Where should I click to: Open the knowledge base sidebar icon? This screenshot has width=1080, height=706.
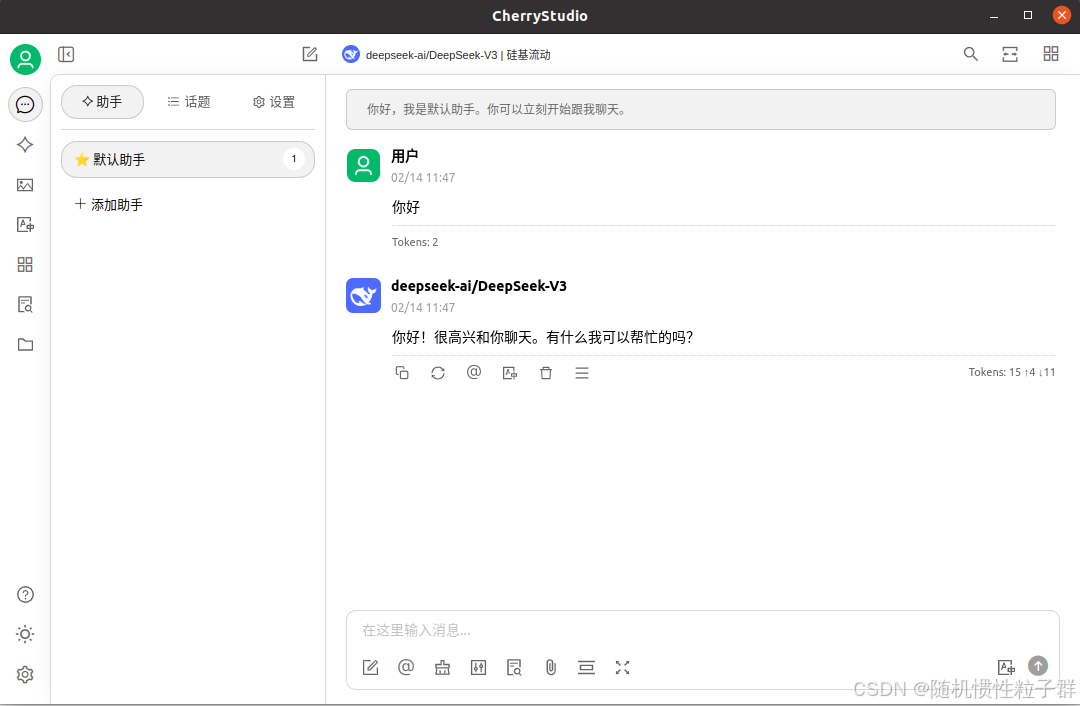(25, 304)
